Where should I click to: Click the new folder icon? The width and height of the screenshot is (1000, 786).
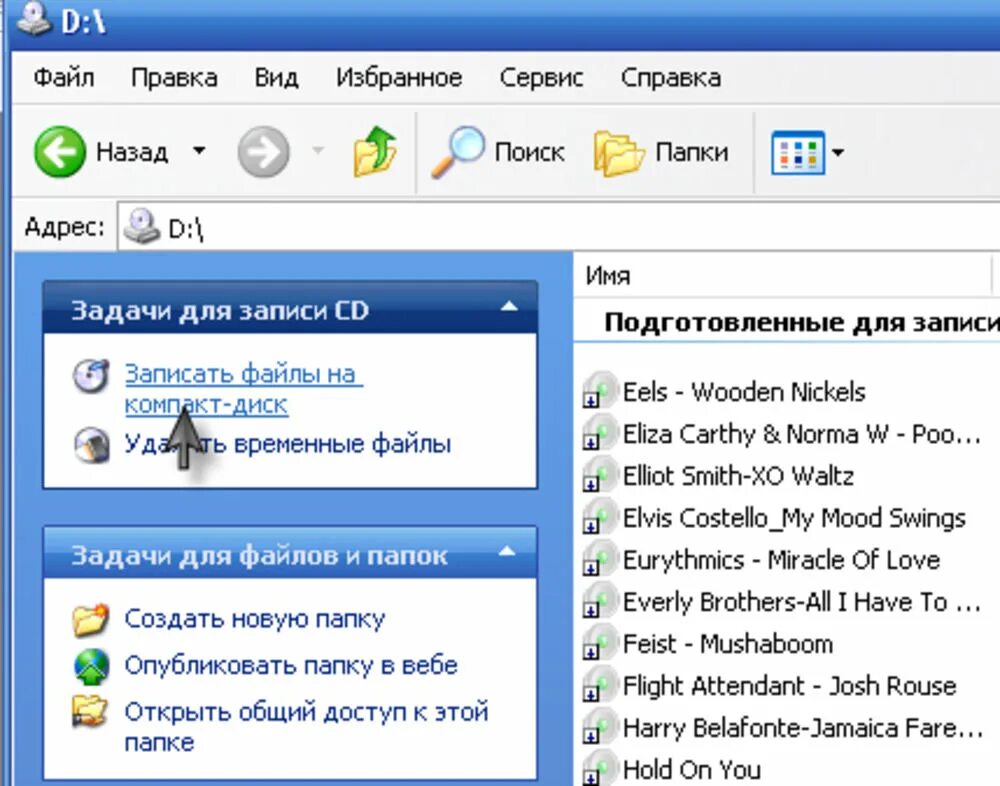point(91,619)
